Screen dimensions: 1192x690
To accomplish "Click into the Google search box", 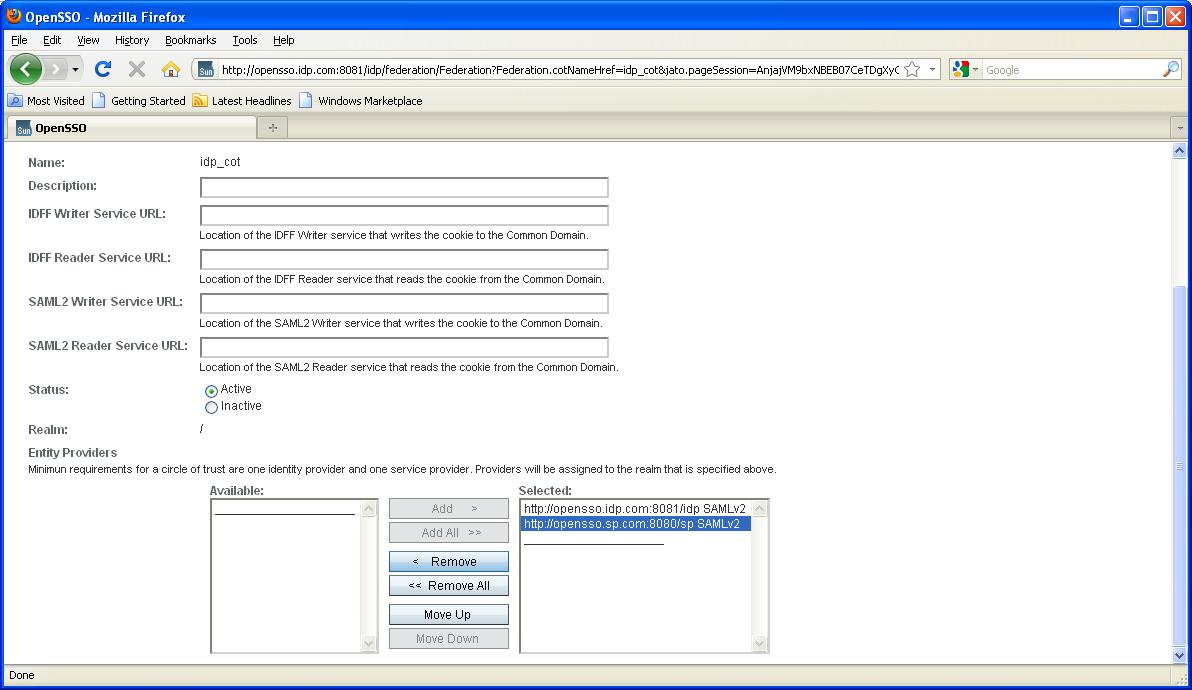I will [x=1072, y=70].
